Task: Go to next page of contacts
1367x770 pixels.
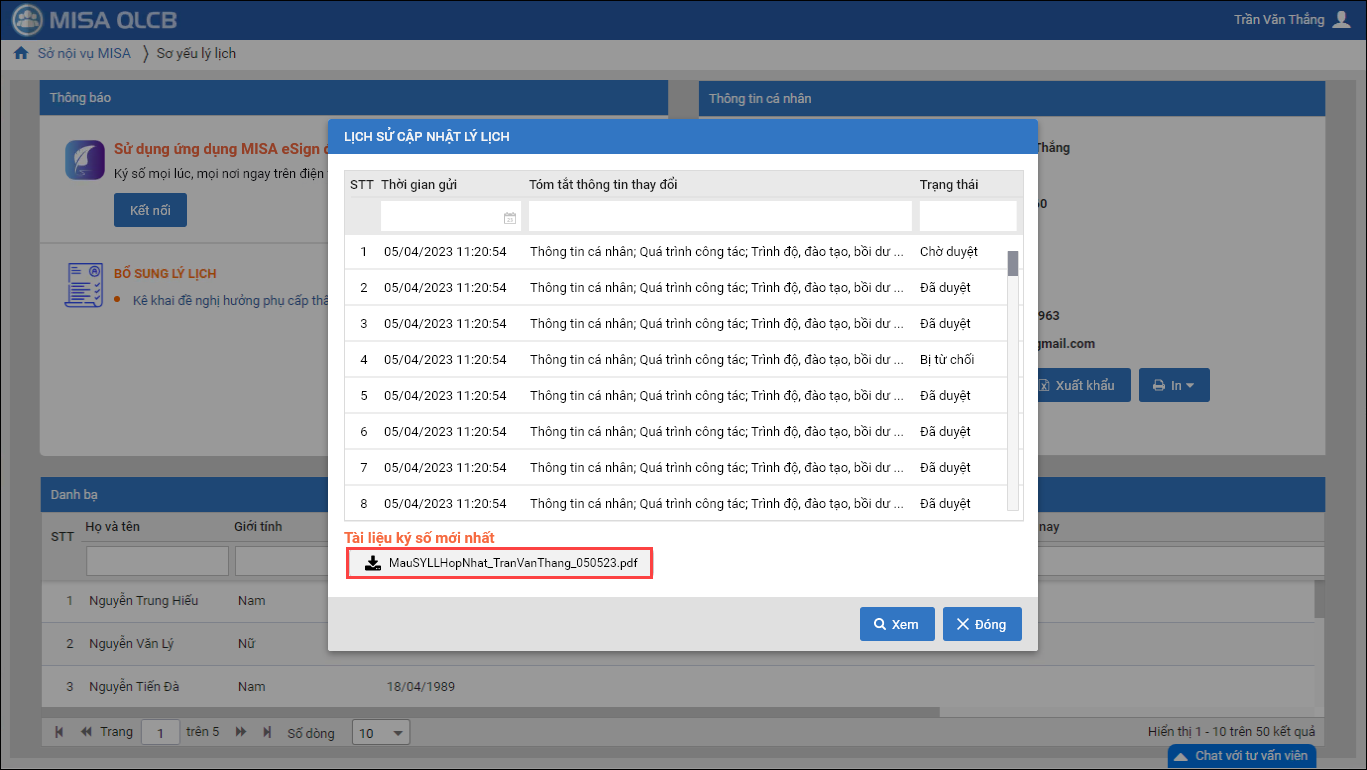Action: [241, 733]
